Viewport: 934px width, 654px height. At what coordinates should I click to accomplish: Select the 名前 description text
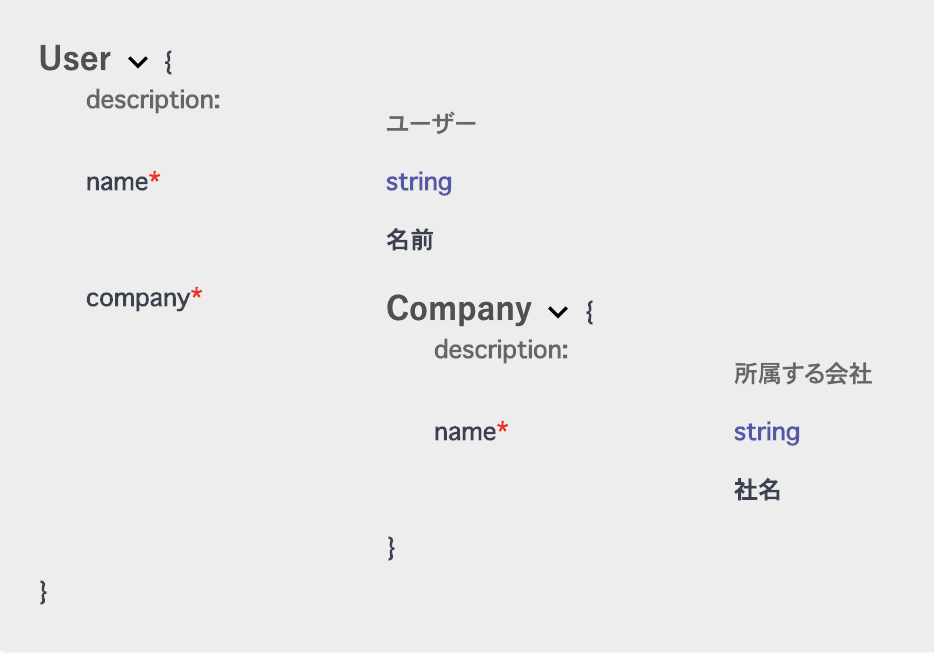pyautogui.click(x=409, y=240)
